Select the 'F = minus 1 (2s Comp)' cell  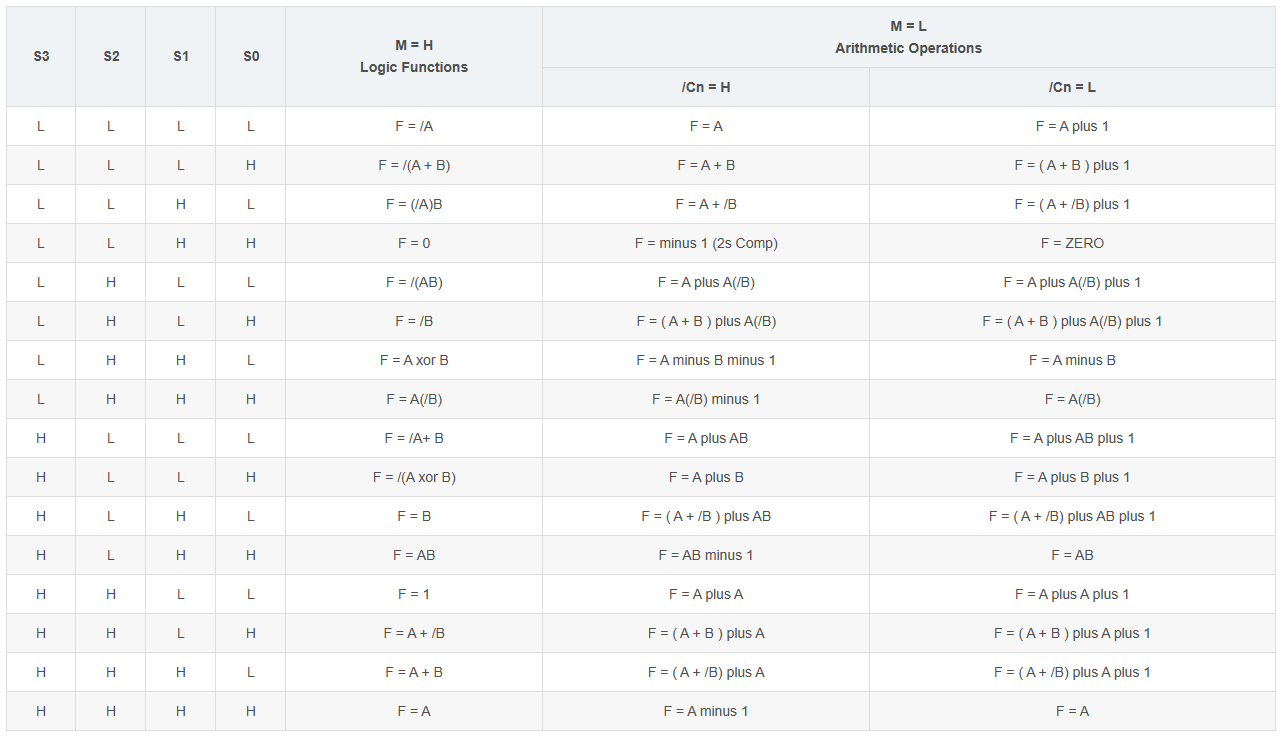706,243
